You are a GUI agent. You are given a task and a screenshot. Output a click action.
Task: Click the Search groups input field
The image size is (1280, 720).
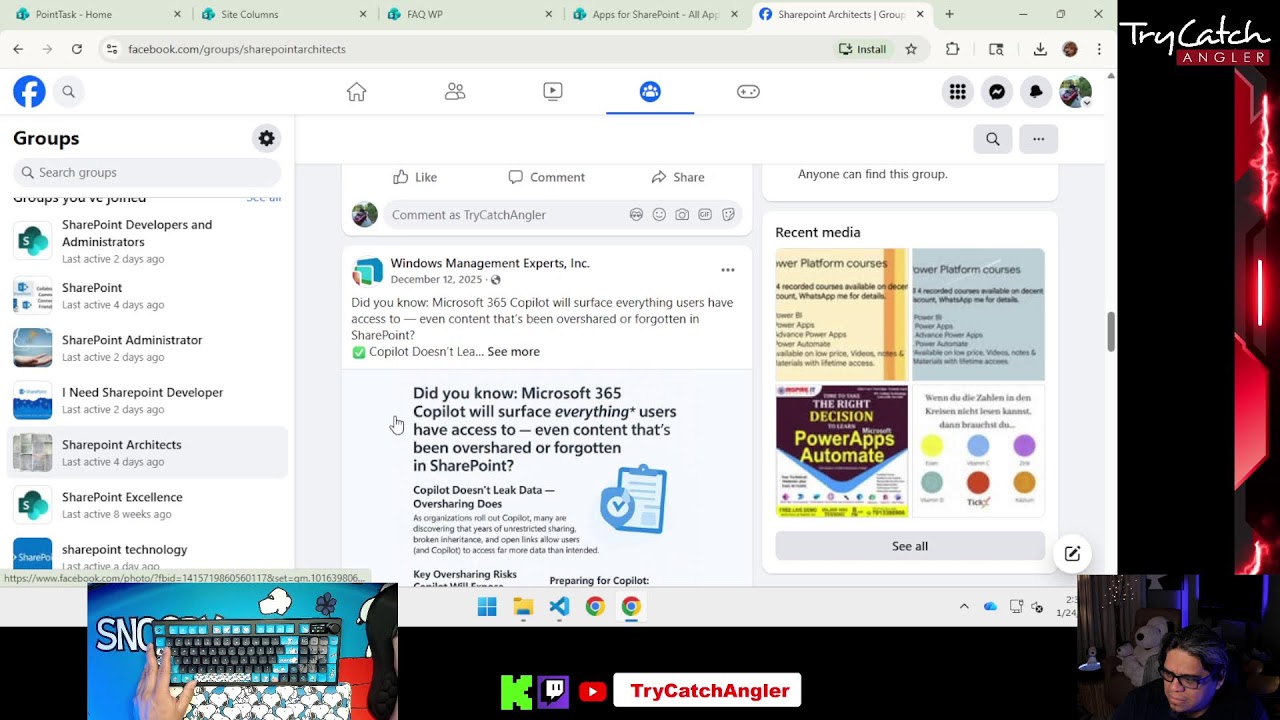pos(147,172)
